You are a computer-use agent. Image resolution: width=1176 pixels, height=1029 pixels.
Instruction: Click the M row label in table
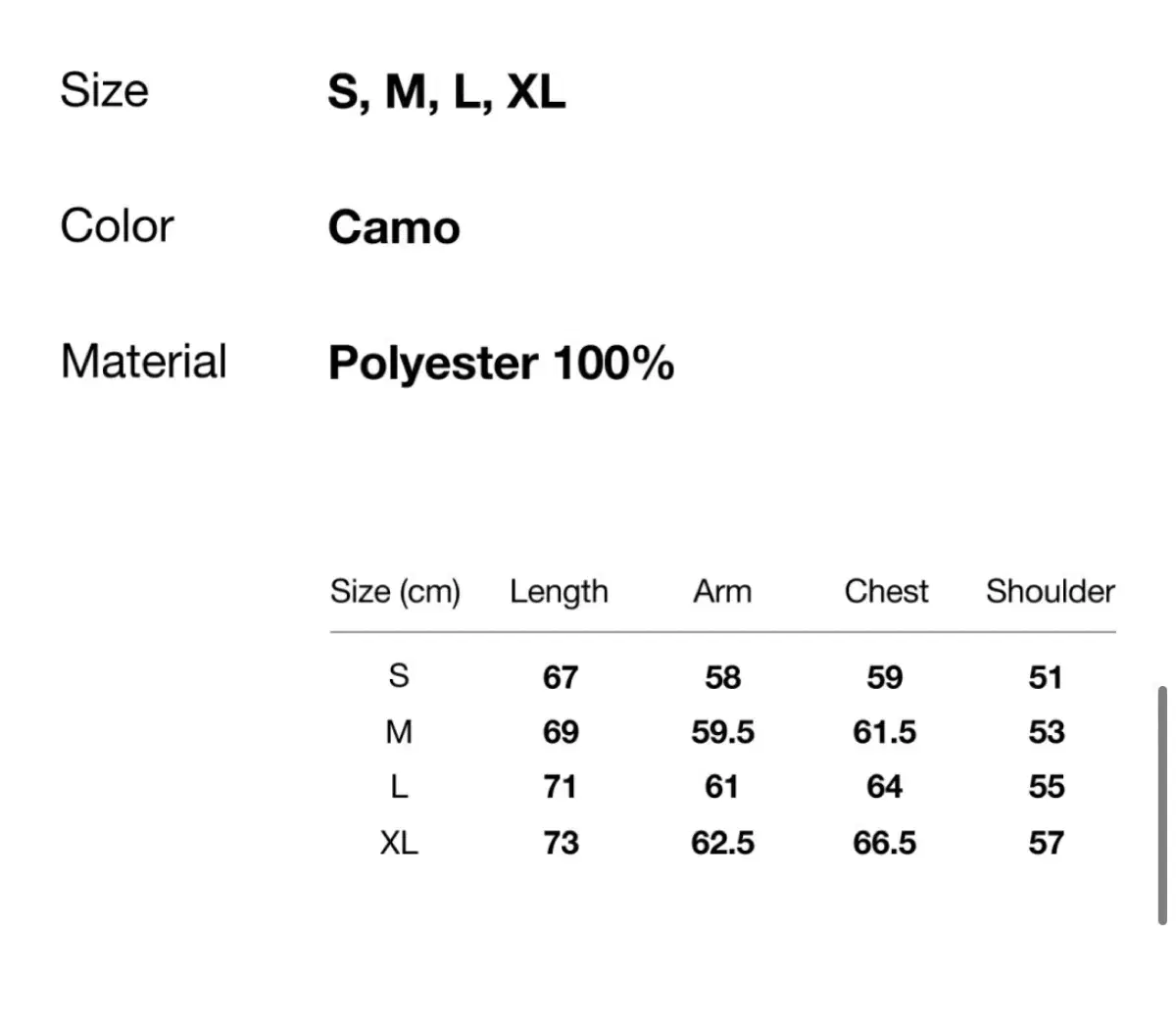coord(399,731)
